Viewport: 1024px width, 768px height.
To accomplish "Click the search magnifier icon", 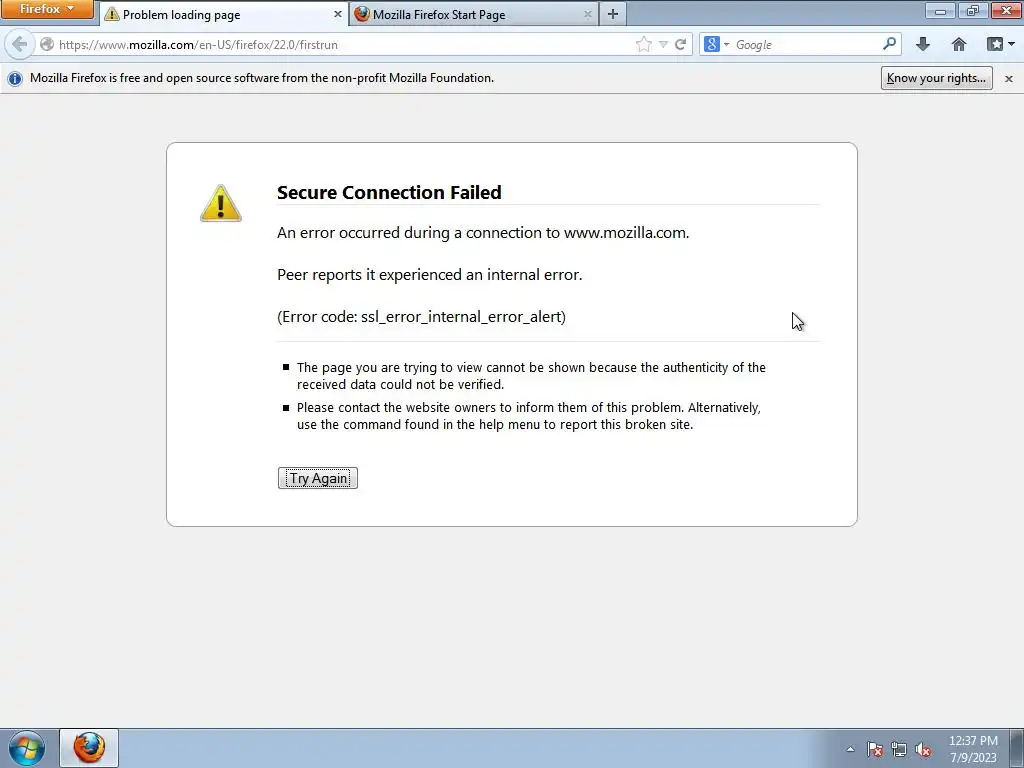I will pos(889,44).
